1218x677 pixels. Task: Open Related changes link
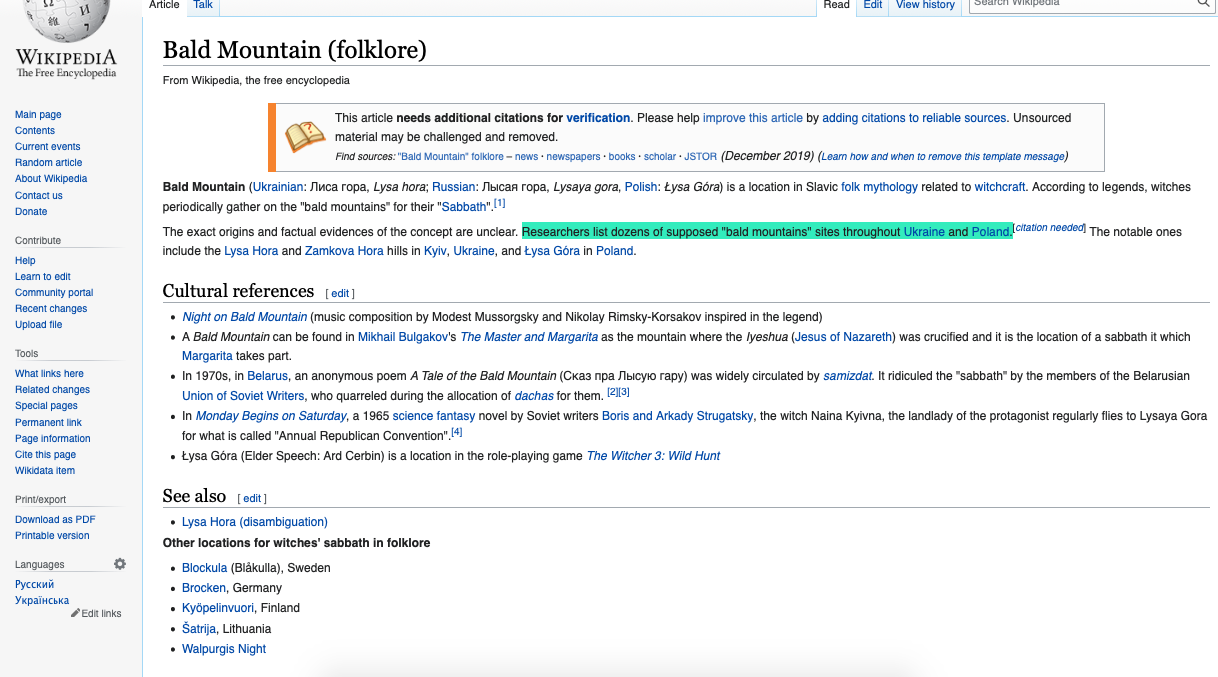pyautogui.click(x=52, y=390)
